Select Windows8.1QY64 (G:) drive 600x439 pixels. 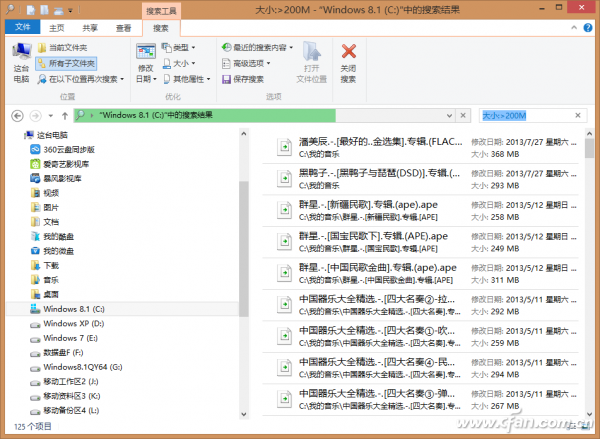point(76,367)
